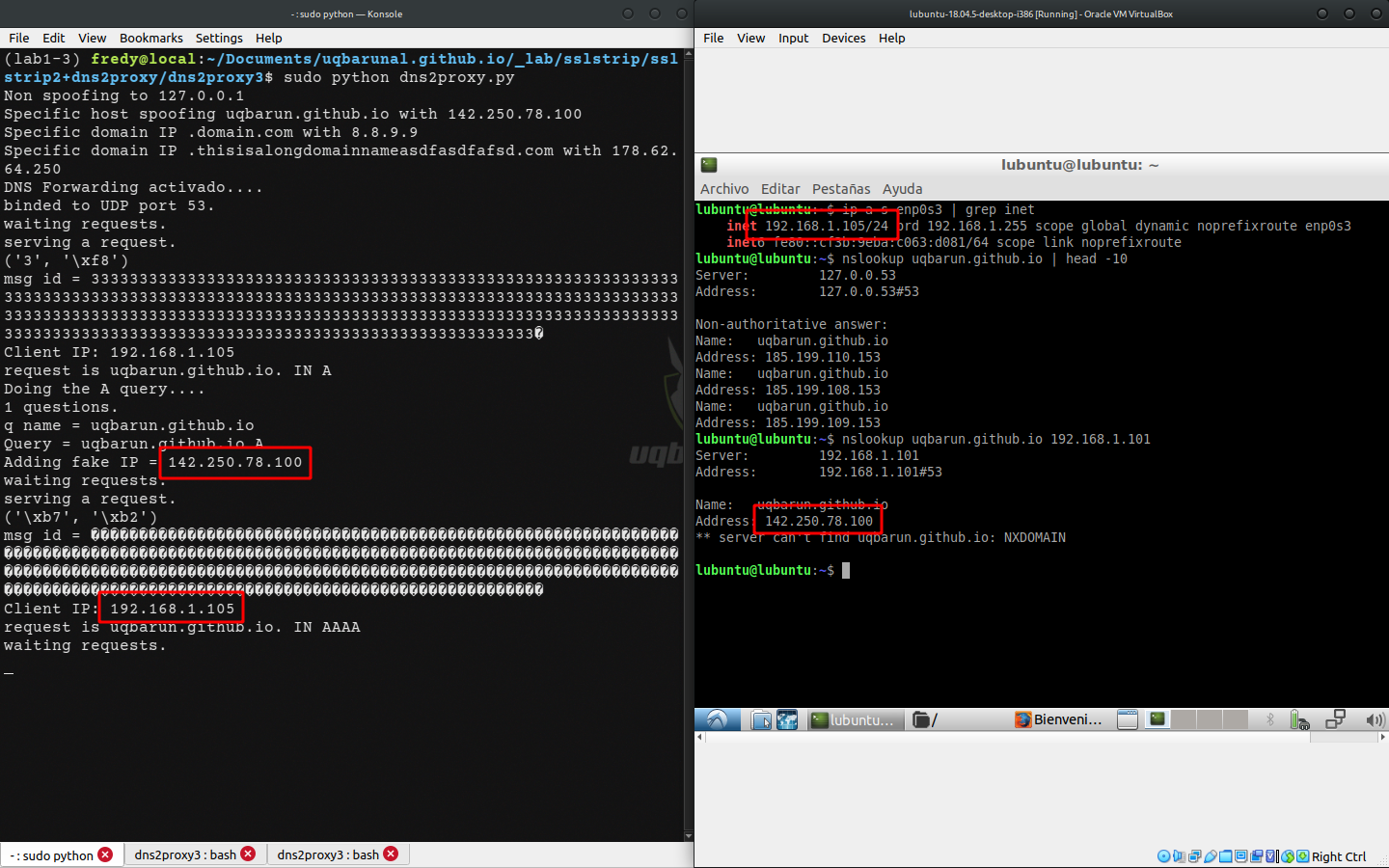
Task: Open VirtualBox Devices menu
Action: point(844,38)
